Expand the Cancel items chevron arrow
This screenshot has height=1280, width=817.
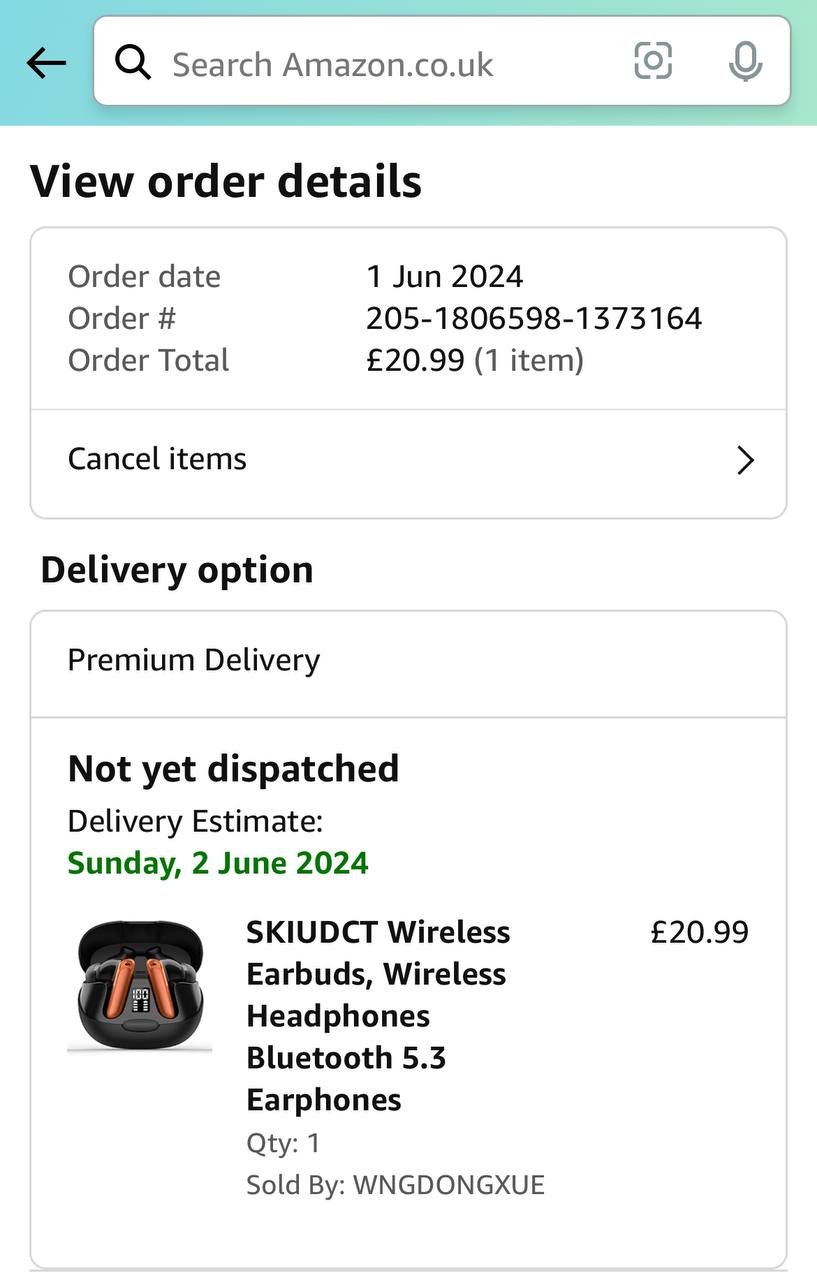(x=745, y=460)
